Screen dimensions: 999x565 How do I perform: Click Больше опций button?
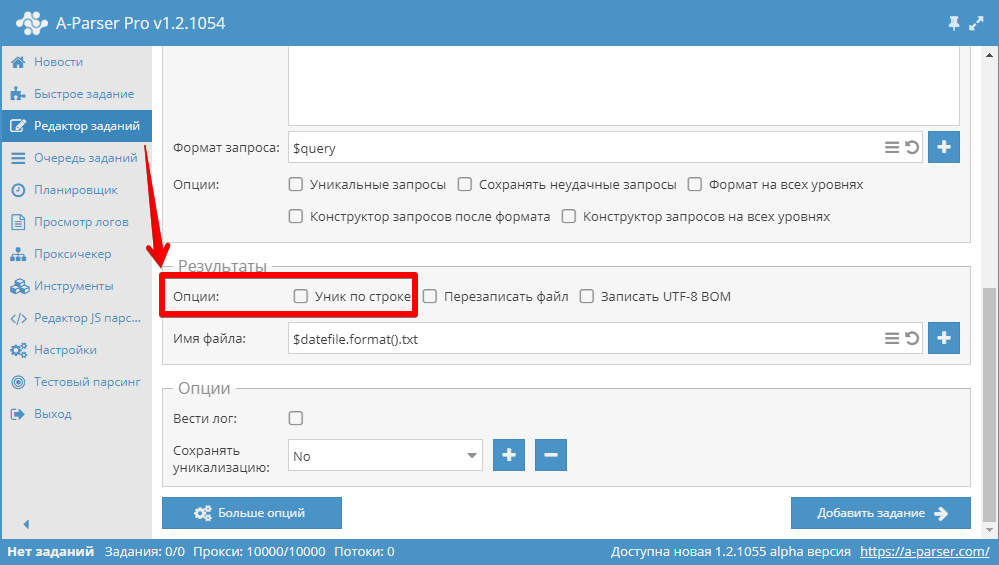click(252, 513)
